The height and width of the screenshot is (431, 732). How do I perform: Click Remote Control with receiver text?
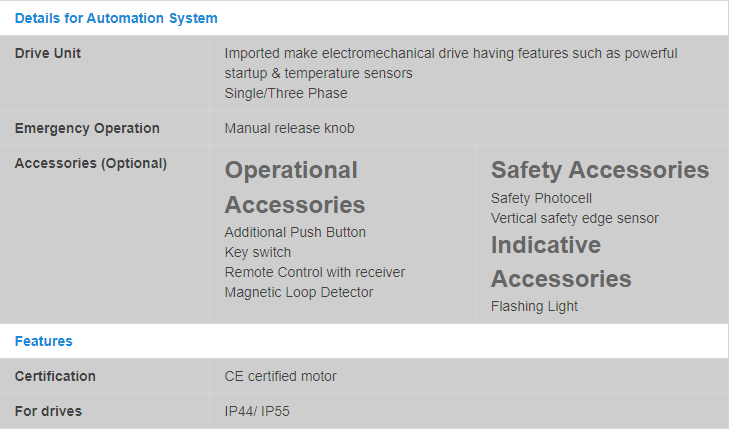315,272
